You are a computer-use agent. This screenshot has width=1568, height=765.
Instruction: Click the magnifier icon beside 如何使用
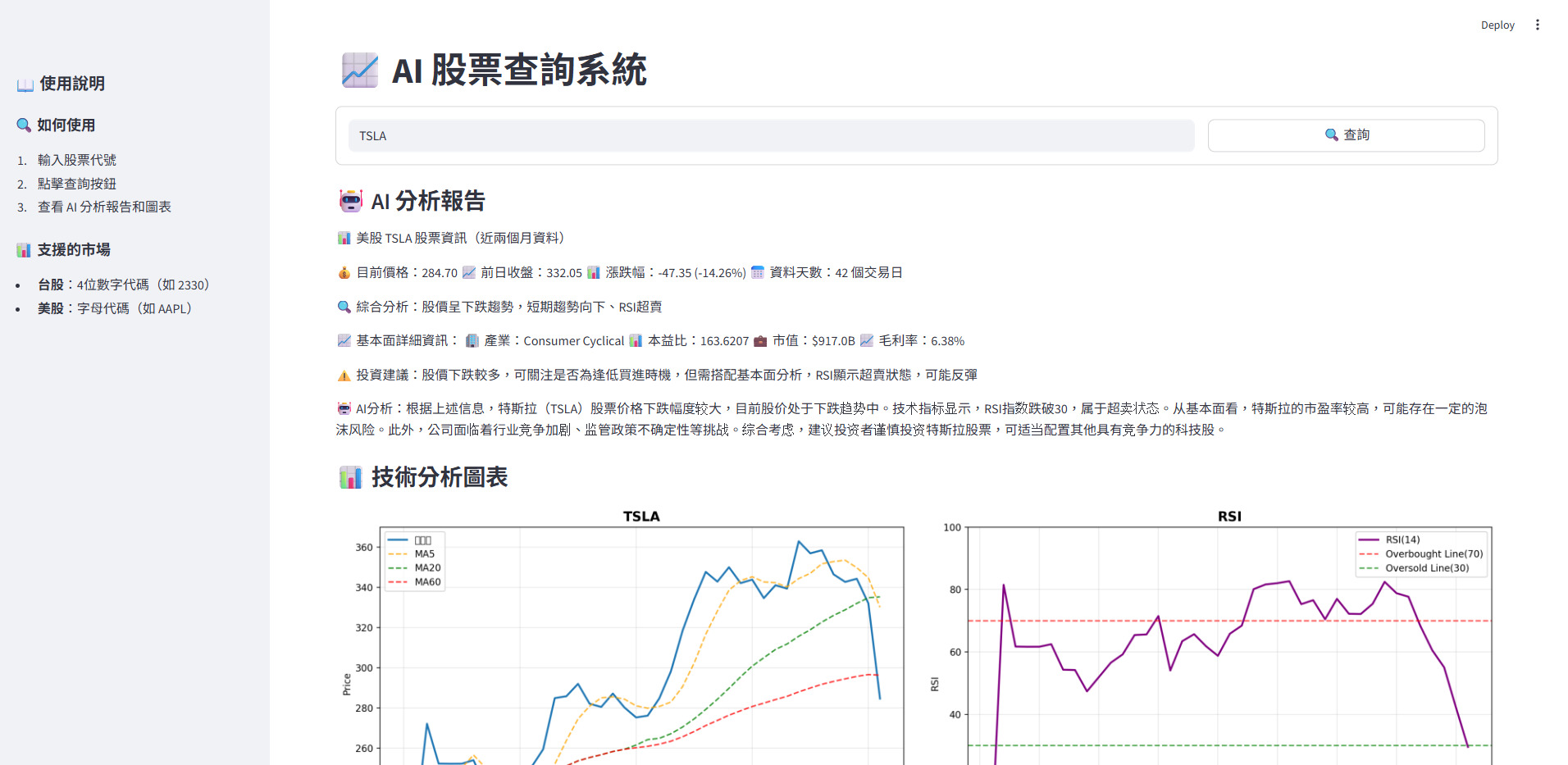(24, 125)
